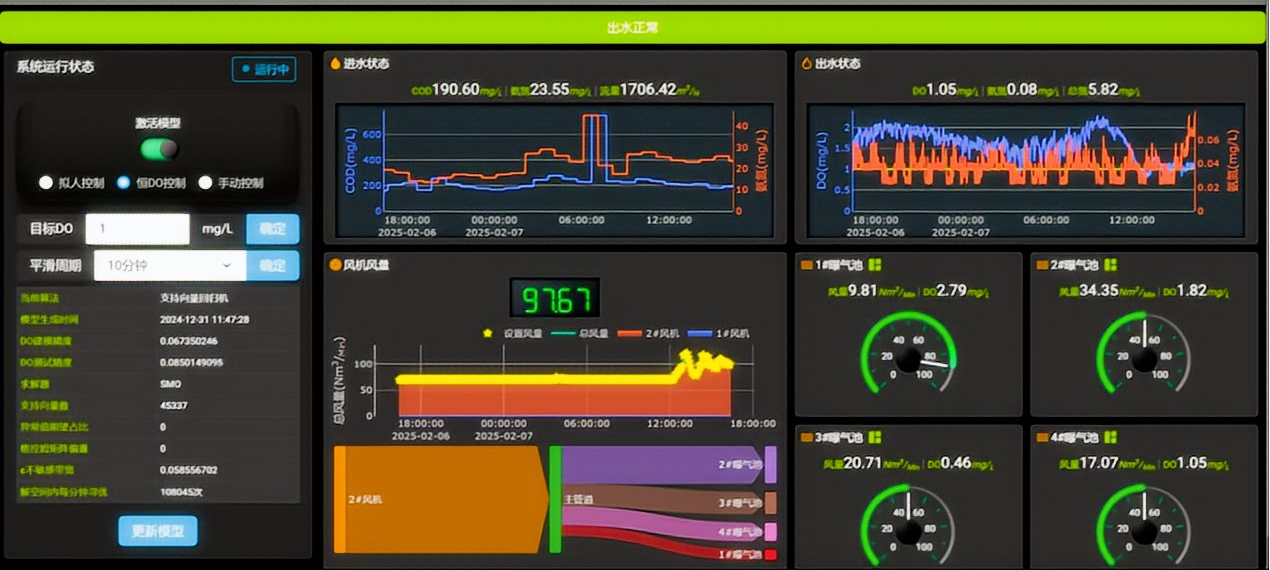
Task: Click the 运行中 status badge
Action: [264, 70]
